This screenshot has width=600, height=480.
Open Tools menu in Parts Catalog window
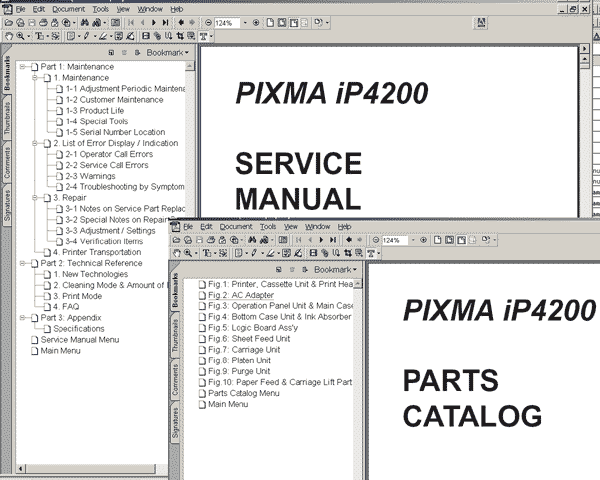coord(268,226)
